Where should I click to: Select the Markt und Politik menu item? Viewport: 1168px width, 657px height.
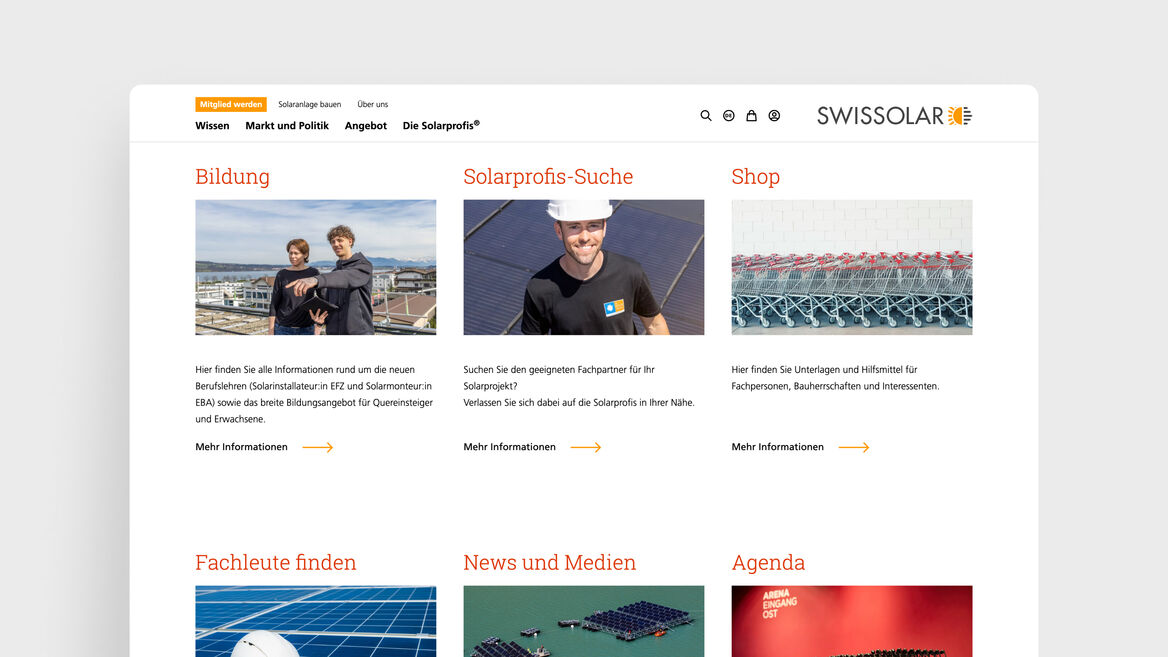287,126
